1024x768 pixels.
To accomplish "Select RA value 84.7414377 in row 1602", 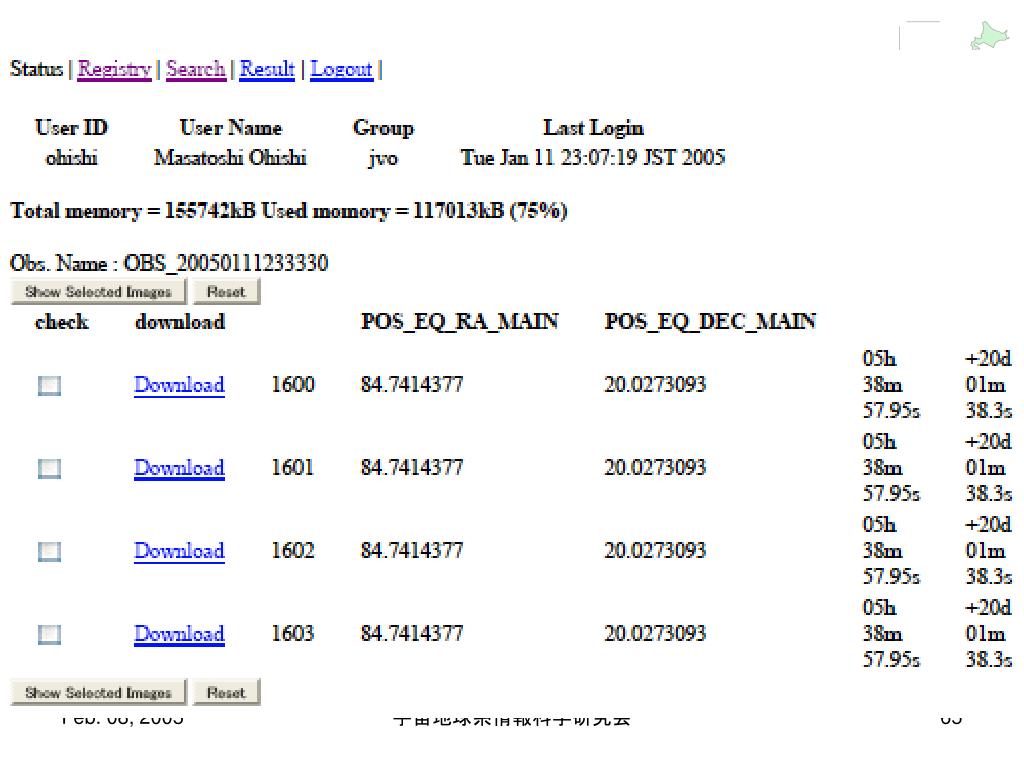I will click(412, 550).
